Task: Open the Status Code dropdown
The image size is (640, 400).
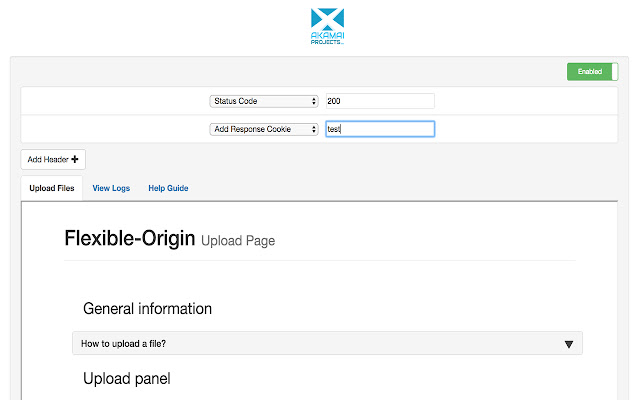Action: point(264,101)
